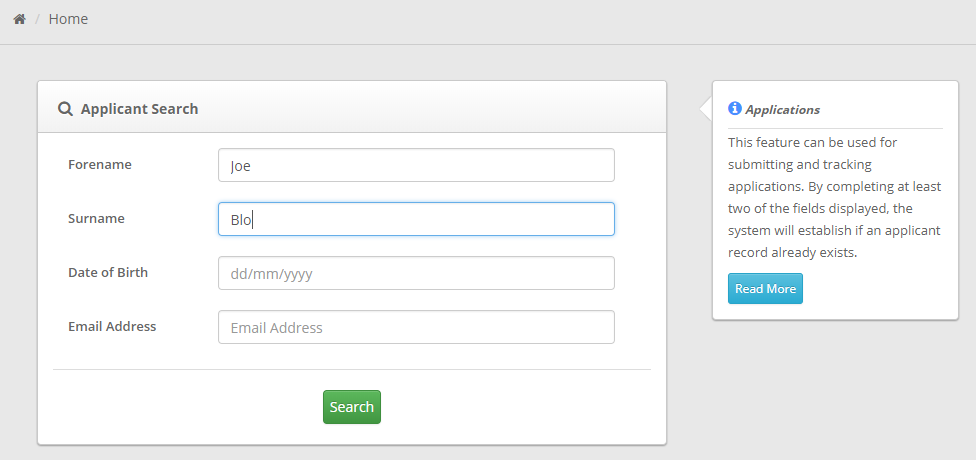Click the home icon in breadcrumb
The image size is (976, 460).
coord(19,19)
